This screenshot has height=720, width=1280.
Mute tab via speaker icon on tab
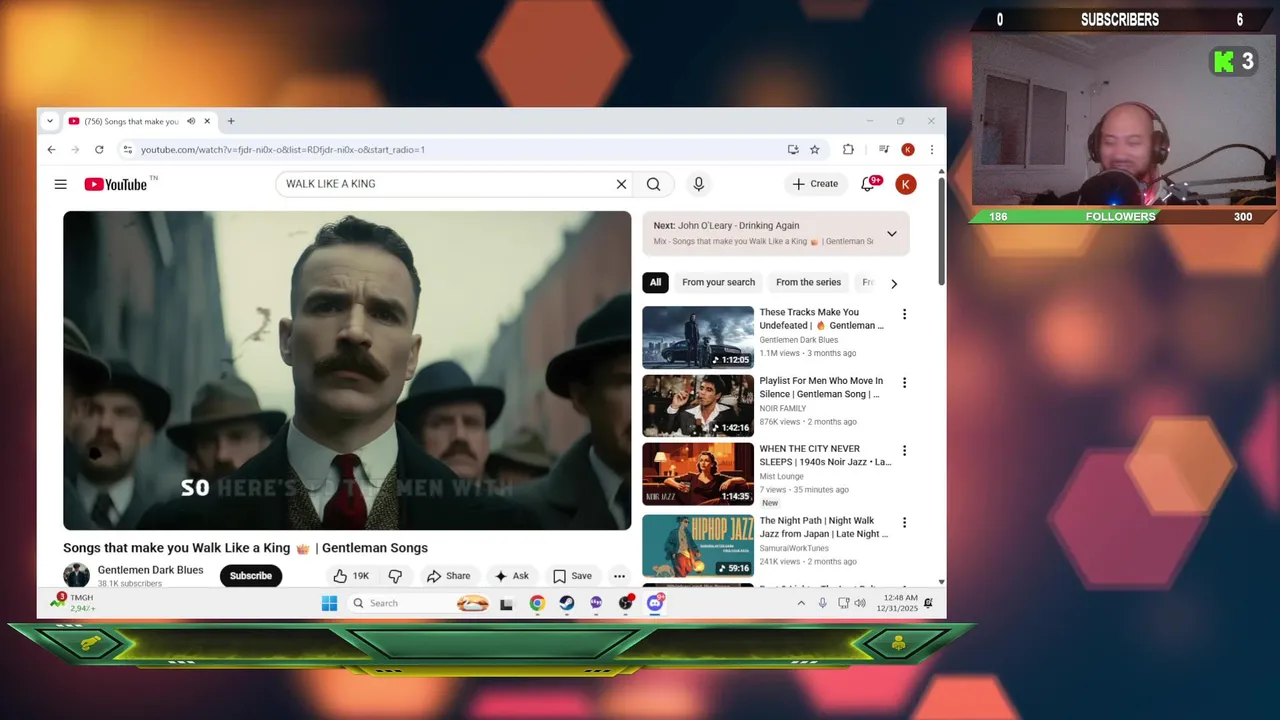pos(190,121)
